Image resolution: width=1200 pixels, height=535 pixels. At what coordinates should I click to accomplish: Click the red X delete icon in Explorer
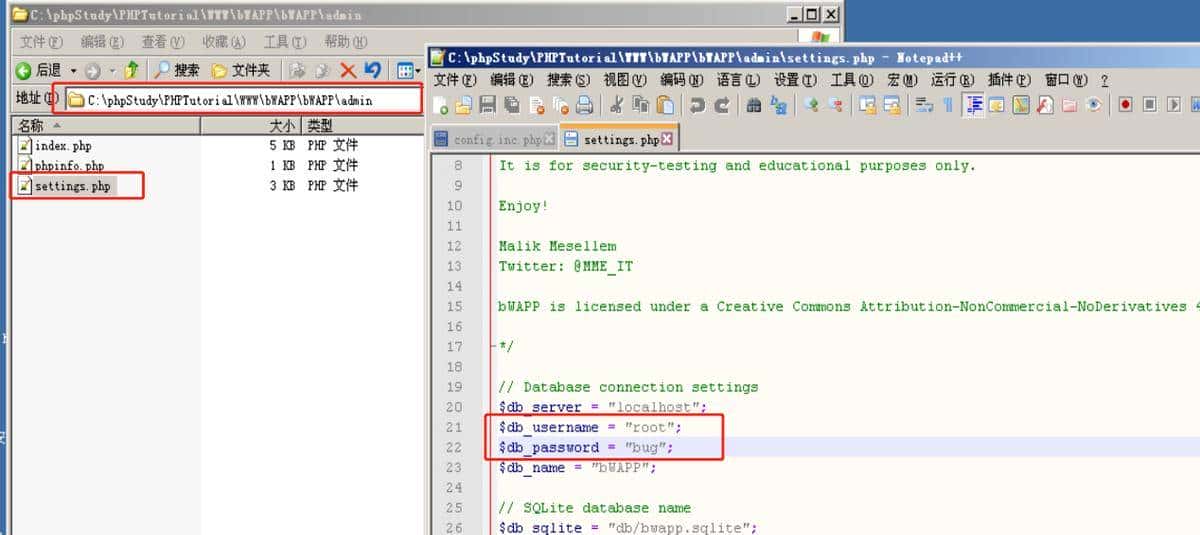348,70
